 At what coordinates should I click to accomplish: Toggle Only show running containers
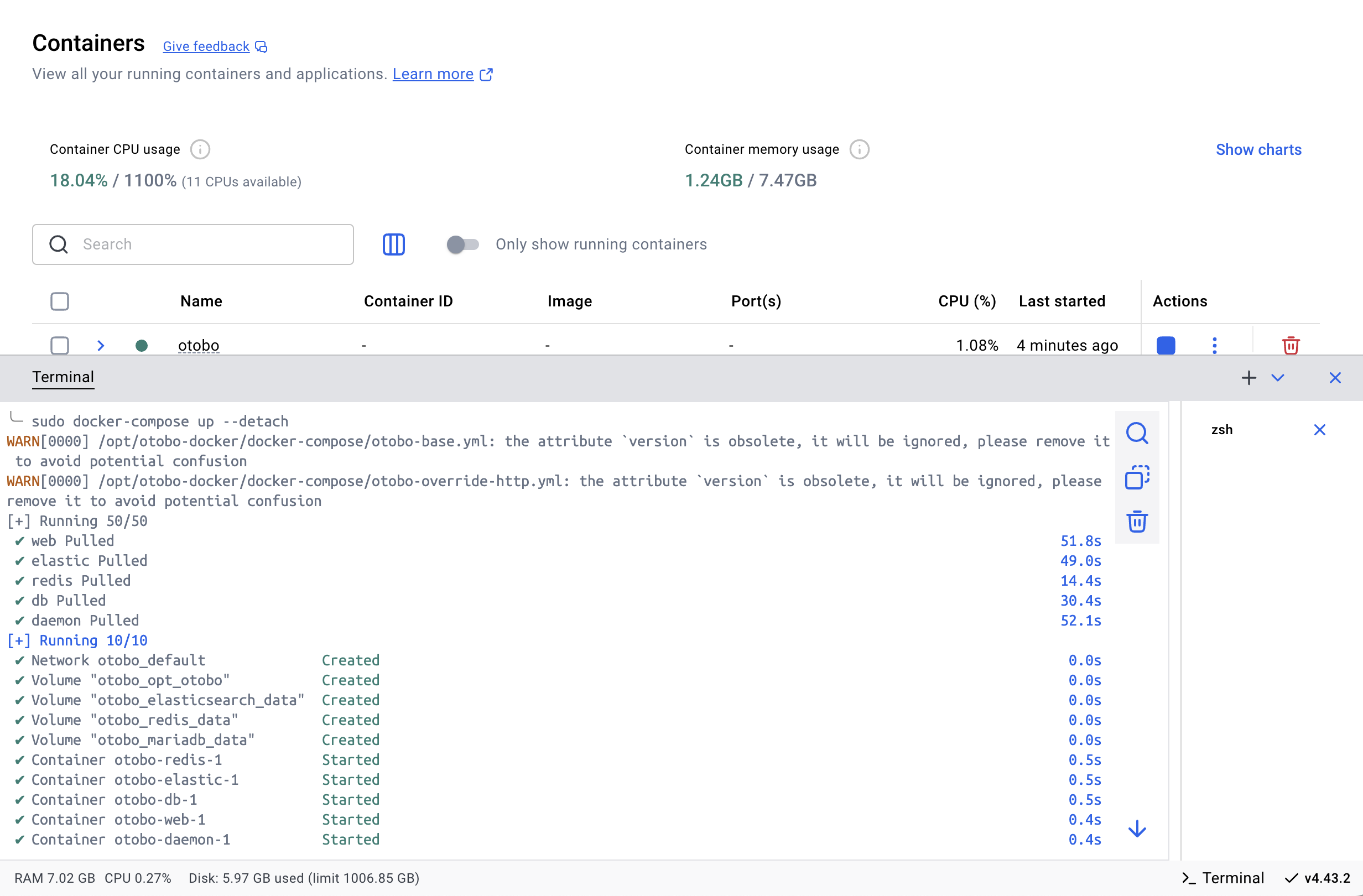(462, 244)
